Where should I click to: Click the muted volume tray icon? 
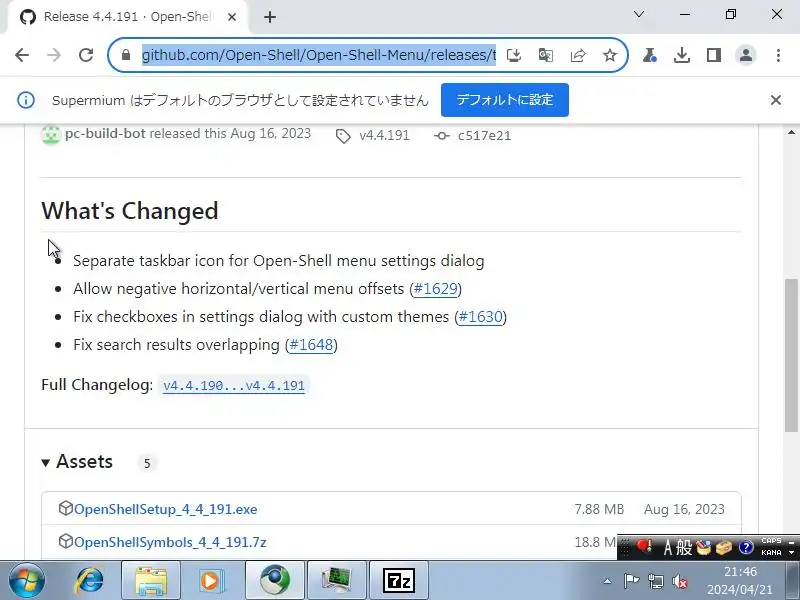[680, 581]
